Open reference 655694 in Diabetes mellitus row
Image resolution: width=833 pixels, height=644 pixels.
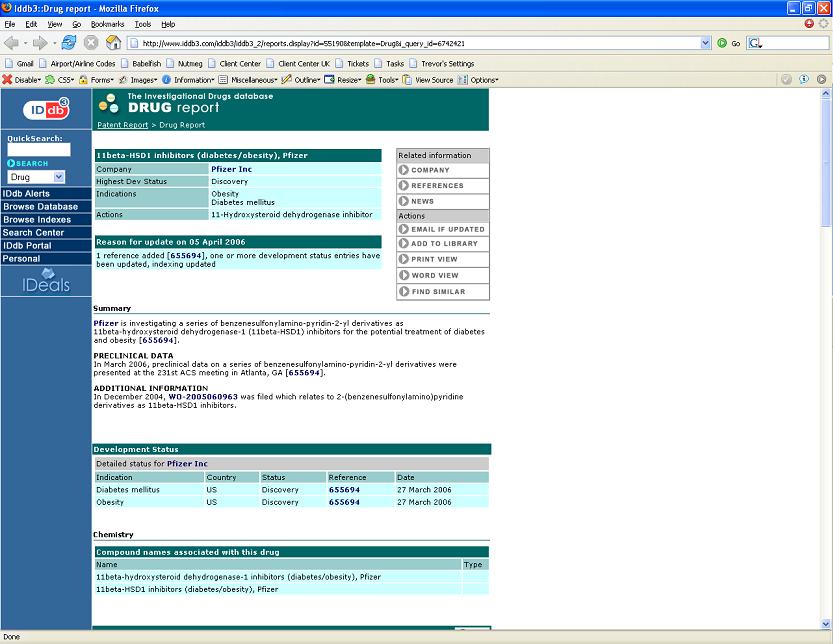tap(344, 490)
